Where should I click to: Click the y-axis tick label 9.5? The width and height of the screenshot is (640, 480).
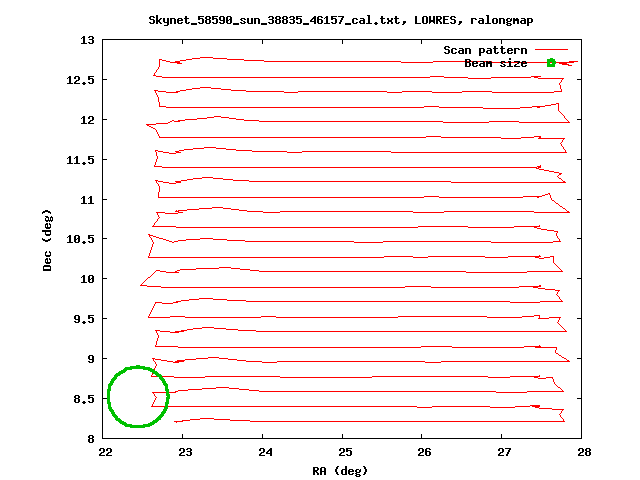coord(84,319)
